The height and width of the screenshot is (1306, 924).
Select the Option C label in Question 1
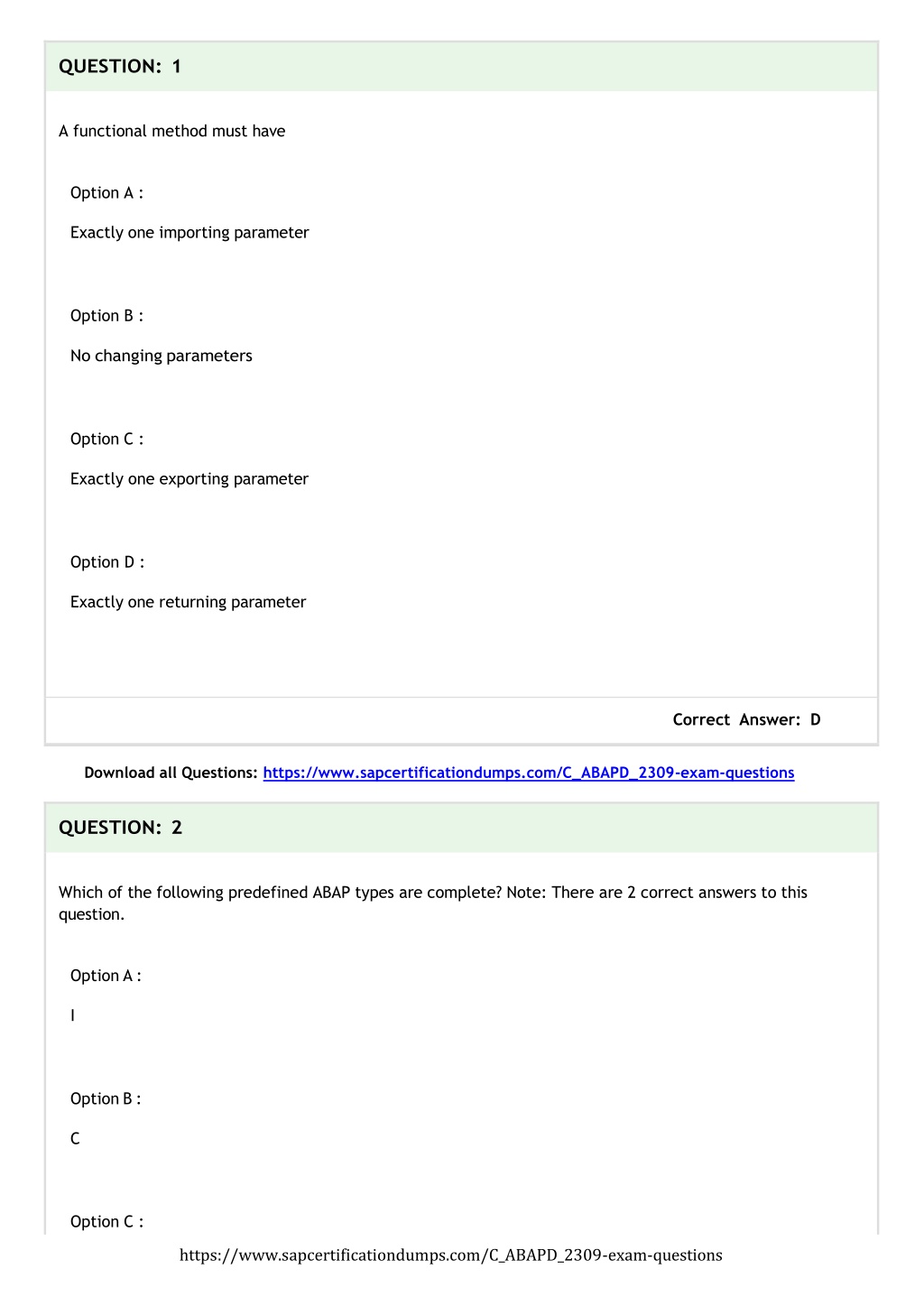click(x=106, y=440)
